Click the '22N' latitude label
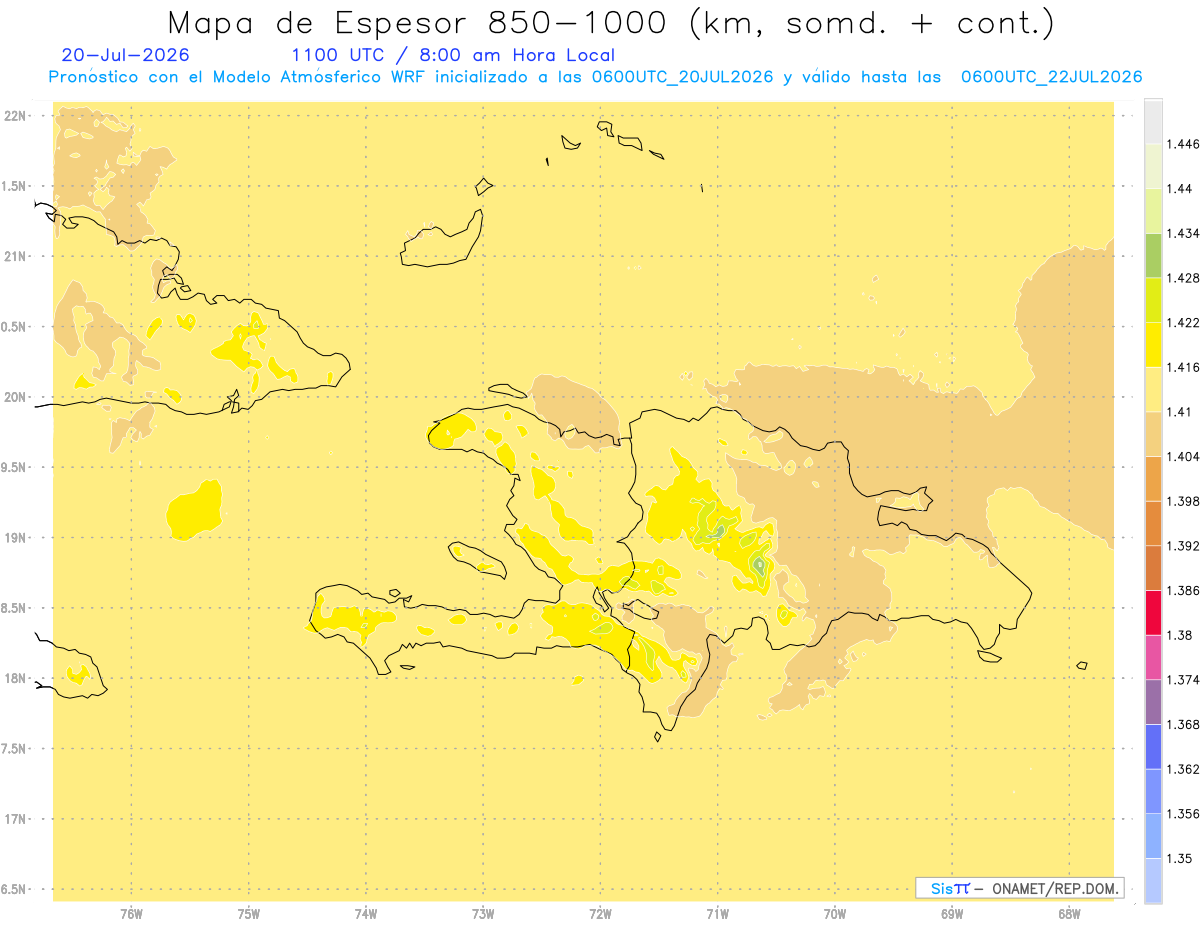Image resolution: width=1200 pixels, height=927 pixels. point(17,115)
